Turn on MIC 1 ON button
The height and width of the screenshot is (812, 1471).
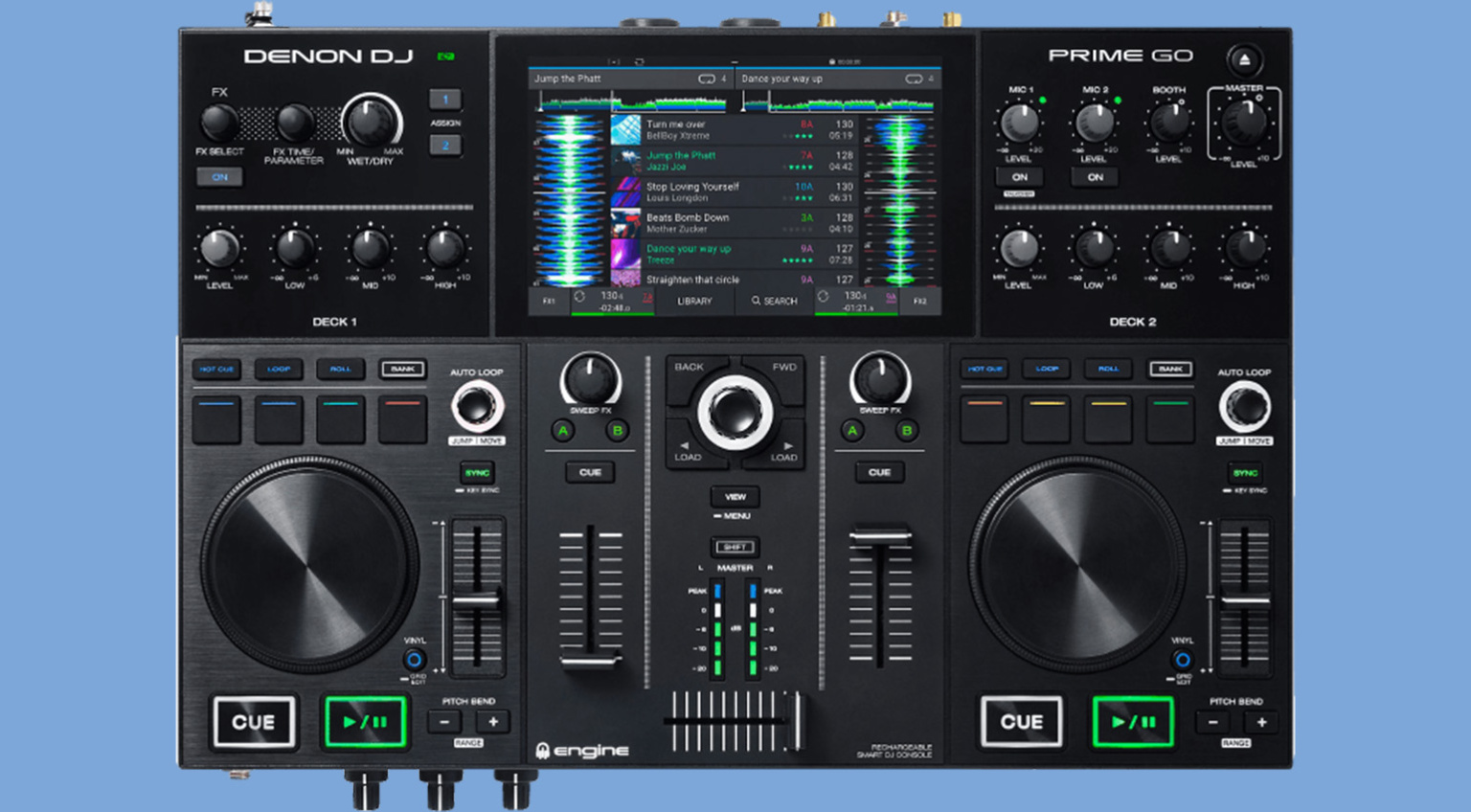pyautogui.click(x=1019, y=177)
